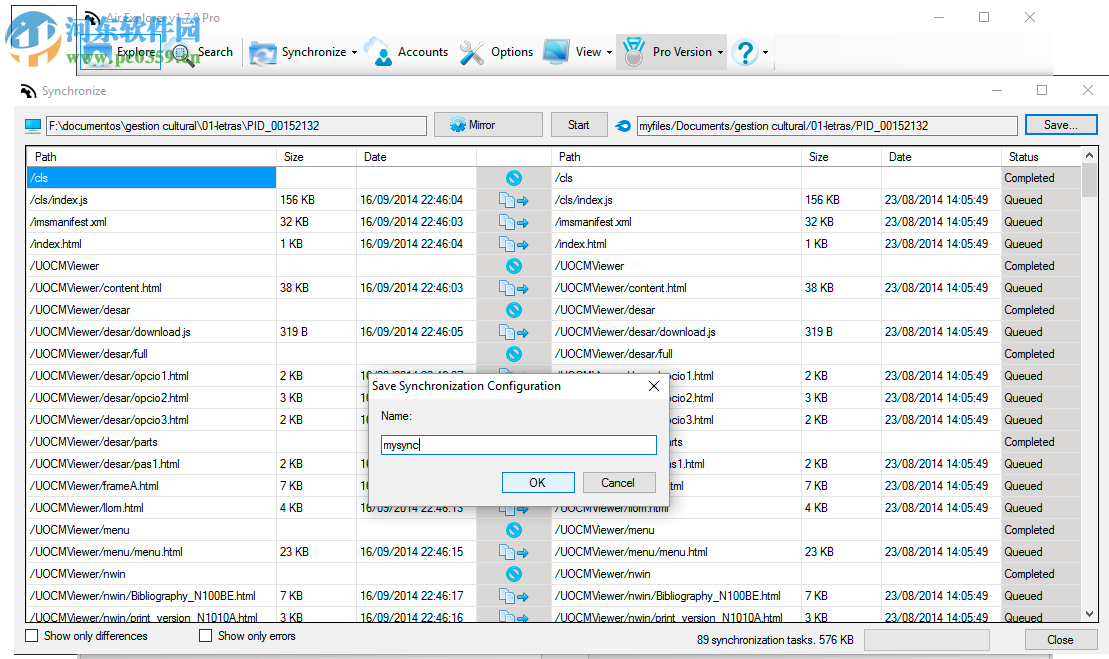The width and height of the screenshot is (1109, 659).
Task: Click the Help question mark icon
Action: (x=745, y=52)
